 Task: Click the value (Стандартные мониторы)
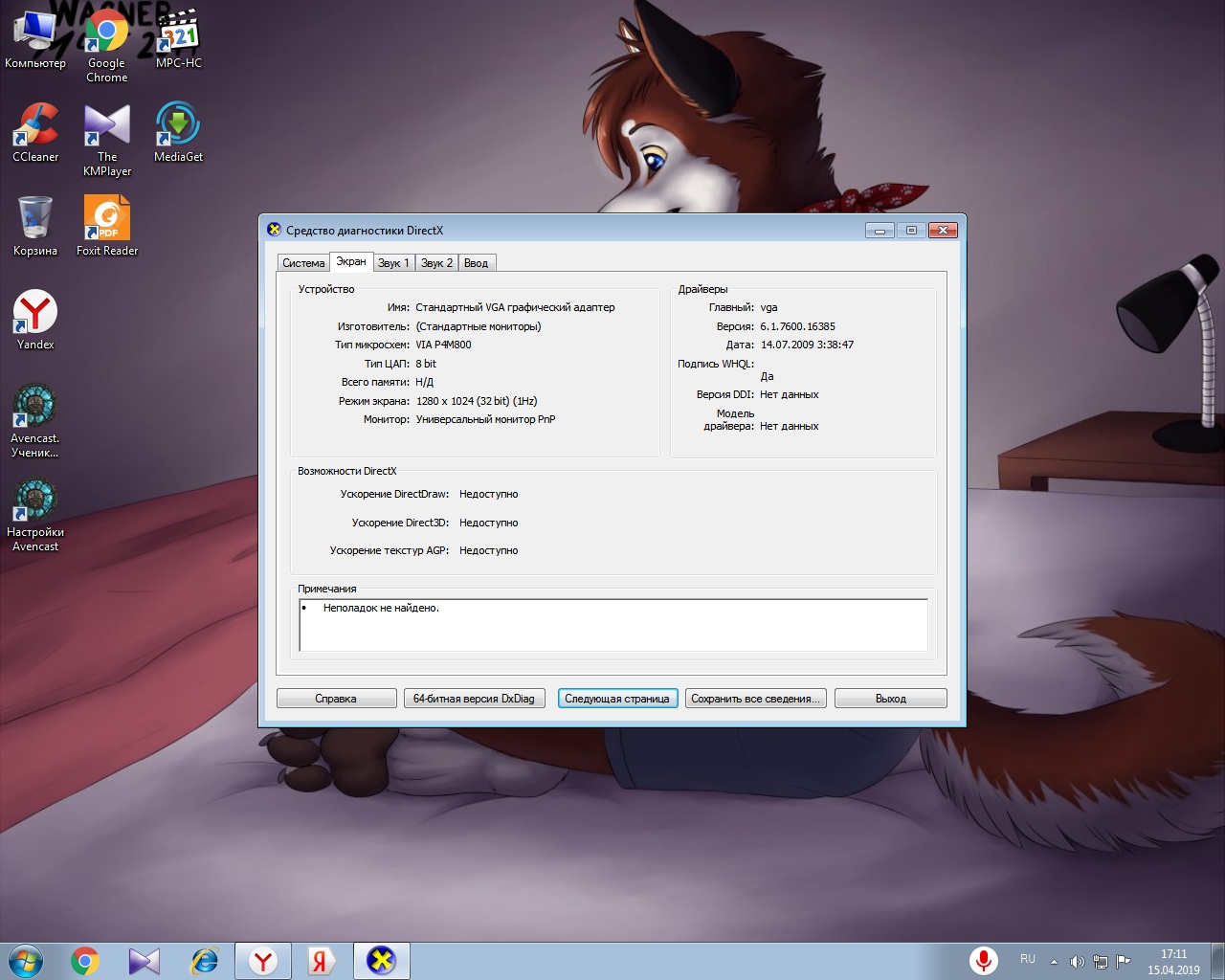(x=479, y=326)
